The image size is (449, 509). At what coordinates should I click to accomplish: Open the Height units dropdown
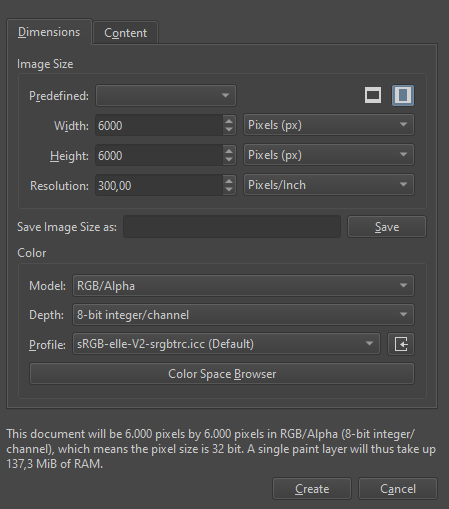[329, 155]
